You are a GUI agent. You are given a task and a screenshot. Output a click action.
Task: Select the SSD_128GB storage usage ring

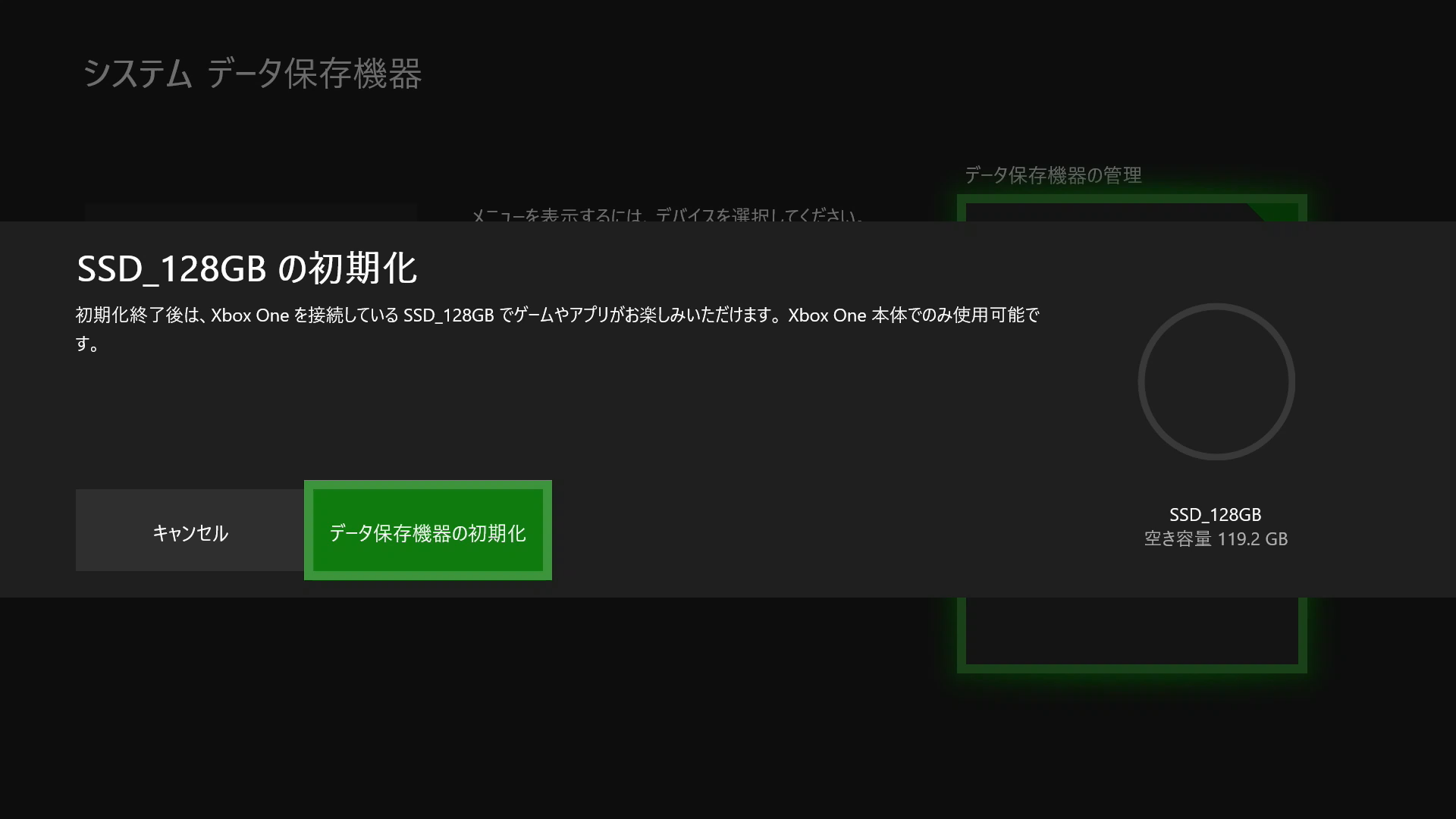click(x=1216, y=381)
